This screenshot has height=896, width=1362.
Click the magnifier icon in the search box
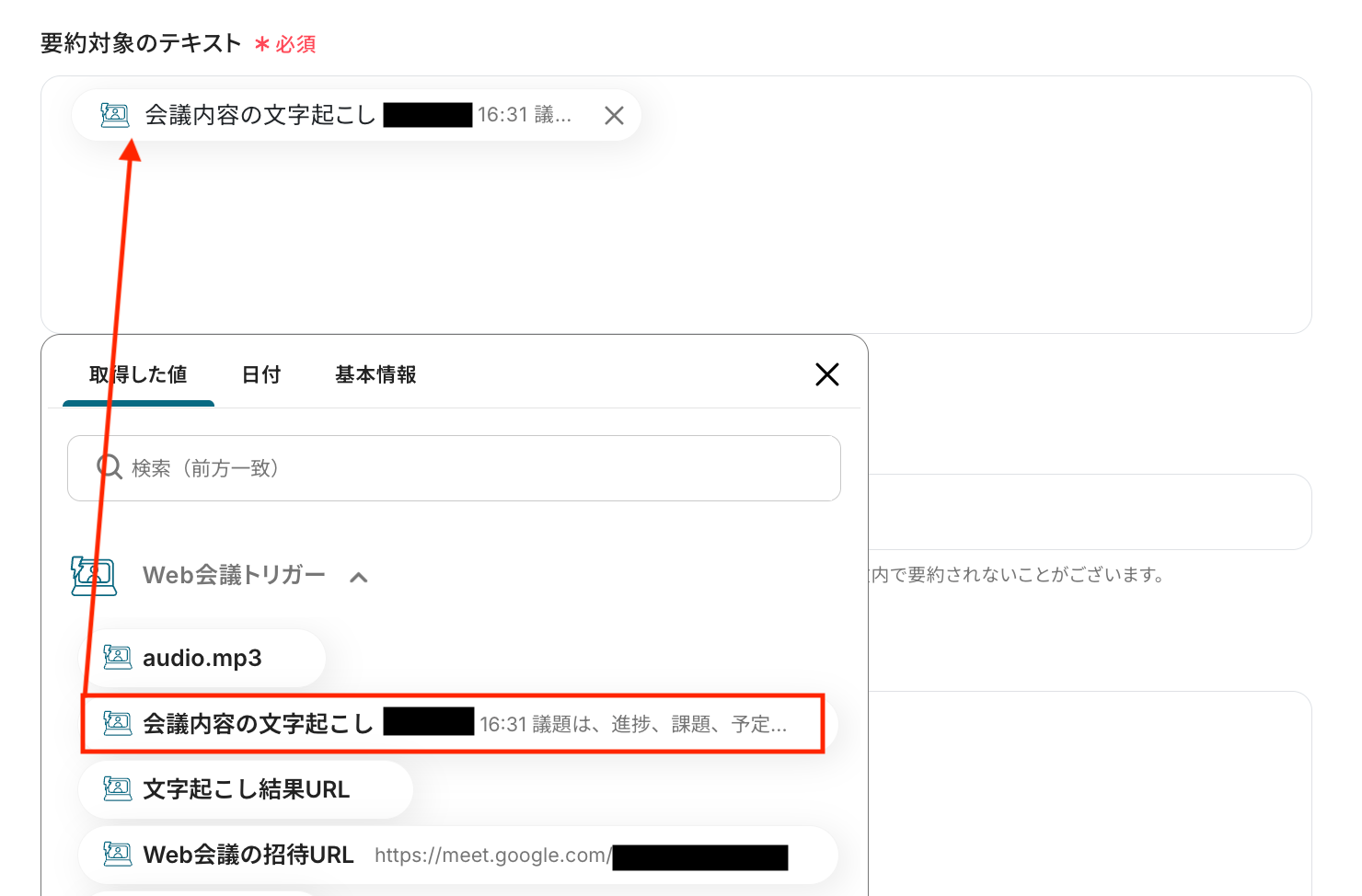(110, 467)
